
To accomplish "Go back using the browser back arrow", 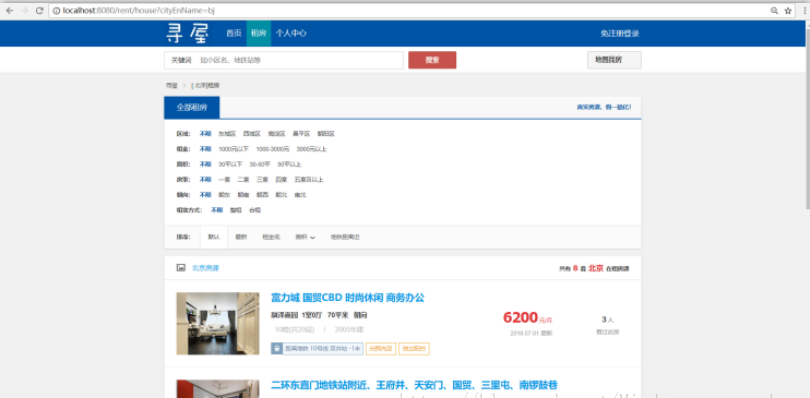I will (10, 10).
